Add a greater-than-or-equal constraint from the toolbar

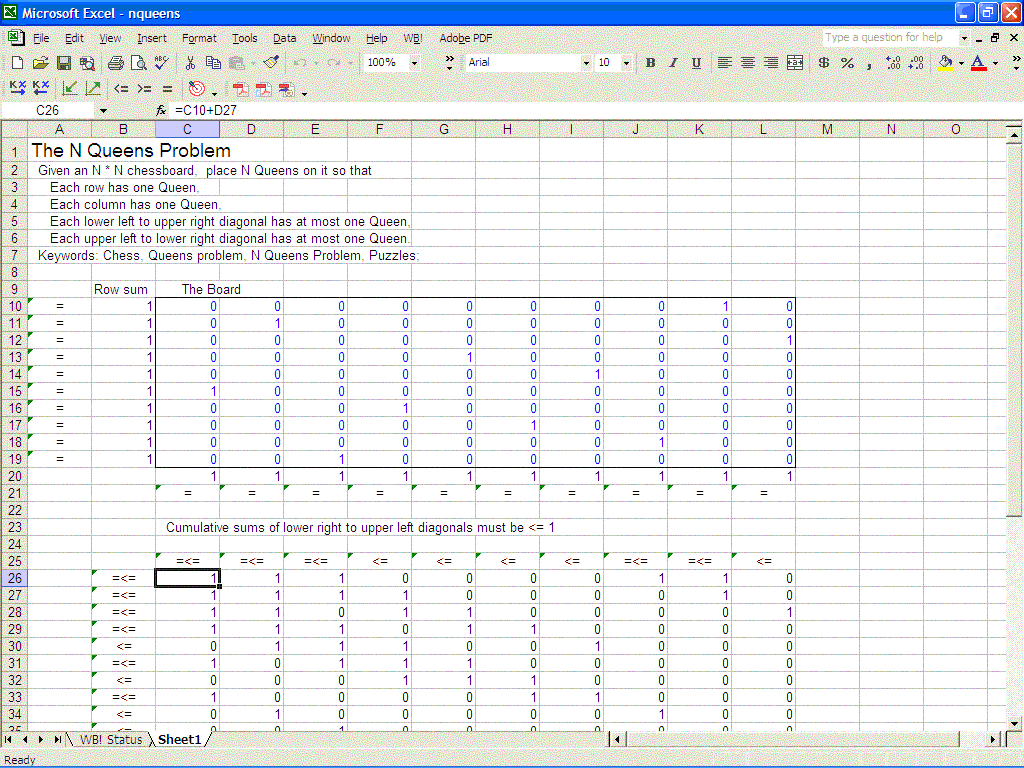pos(144,88)
